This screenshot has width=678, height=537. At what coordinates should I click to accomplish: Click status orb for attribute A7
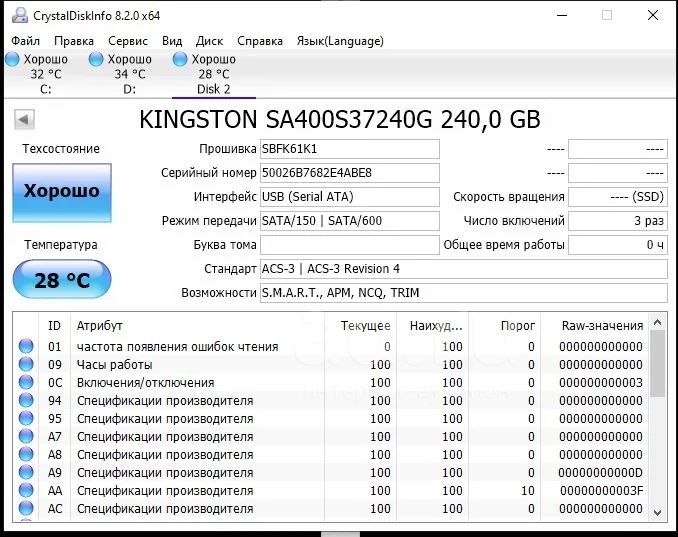coord(26,437)
